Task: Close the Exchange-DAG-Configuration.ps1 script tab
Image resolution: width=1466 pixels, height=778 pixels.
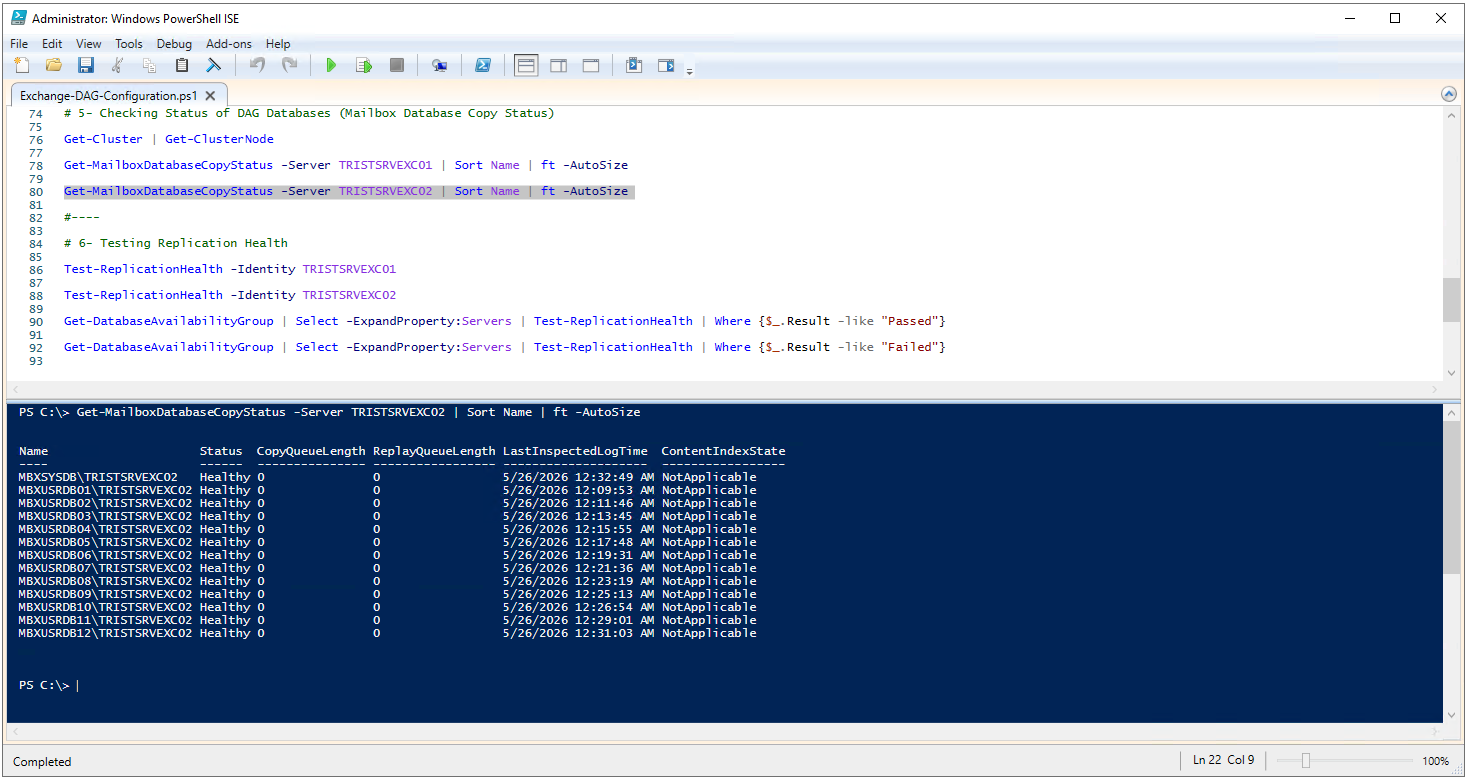Action: point(210,96)
